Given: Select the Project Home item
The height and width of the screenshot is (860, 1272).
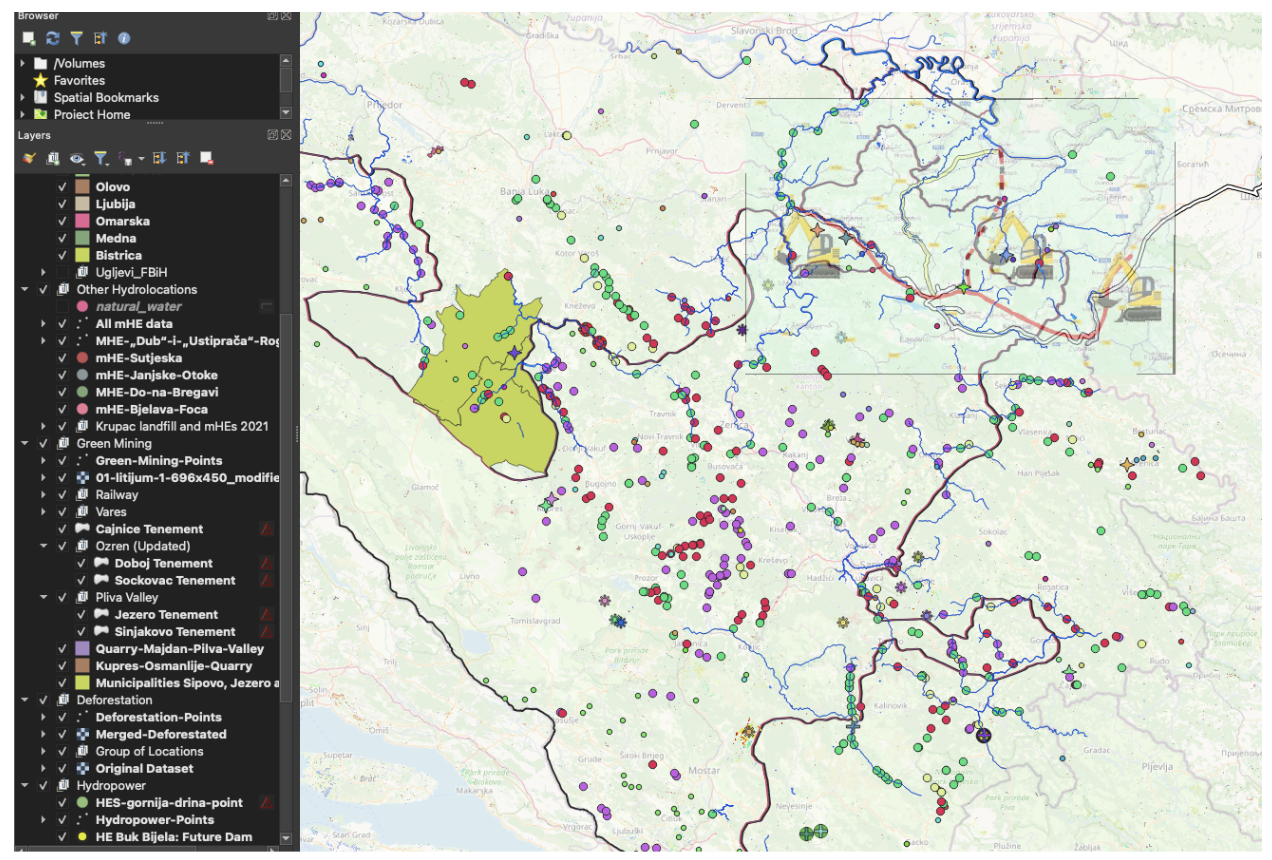Looking at the screenshot, I should (x=90, y=114).
